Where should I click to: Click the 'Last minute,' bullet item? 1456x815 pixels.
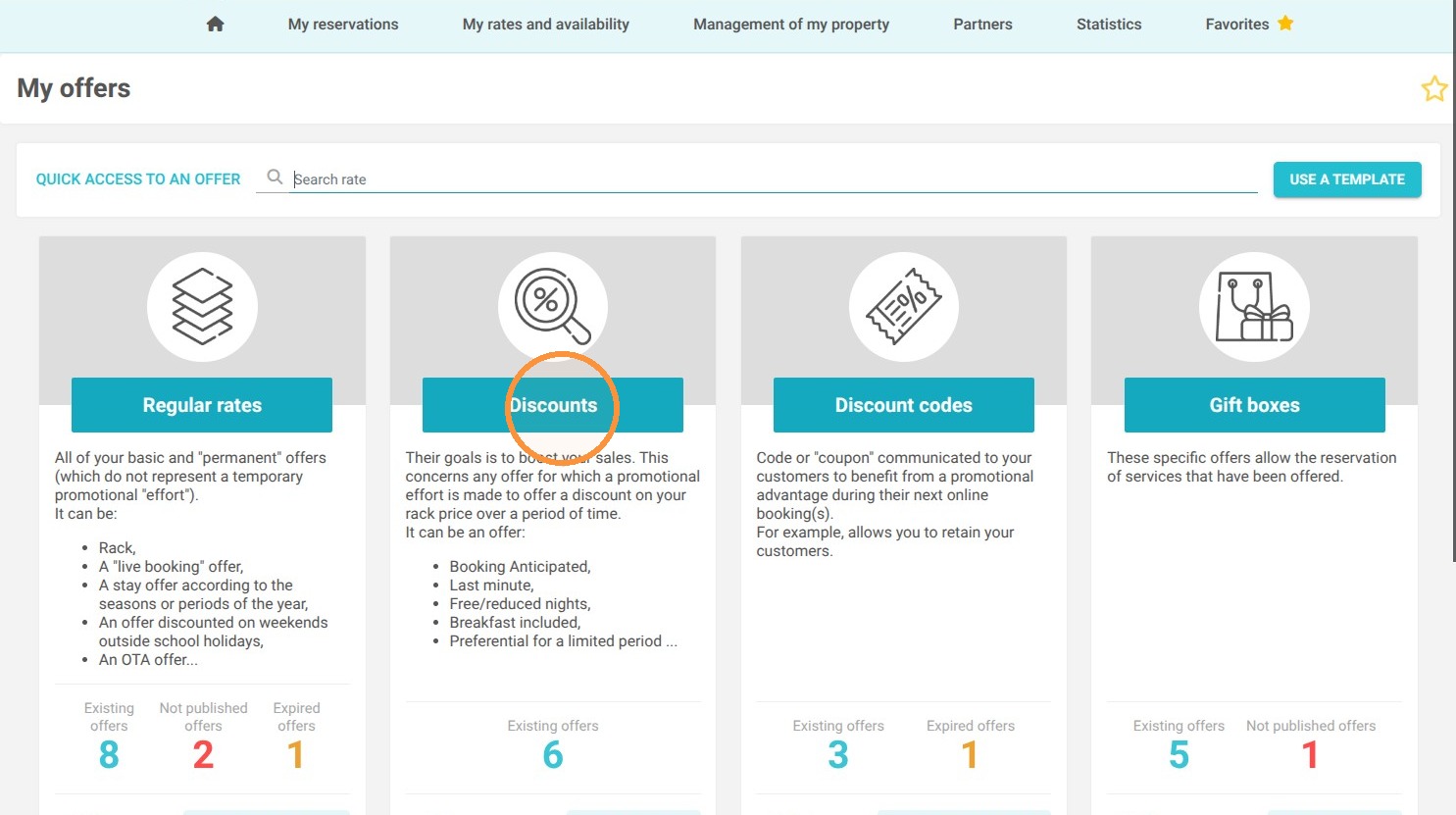click(491, 586)
